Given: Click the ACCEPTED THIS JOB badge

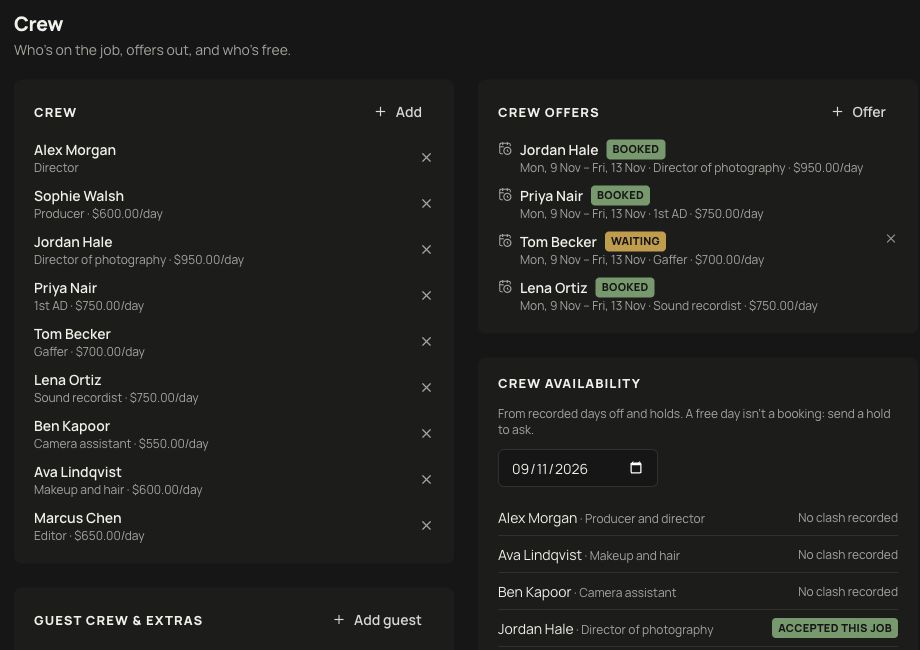Looking at the screenshot, I should click(835, 628).
